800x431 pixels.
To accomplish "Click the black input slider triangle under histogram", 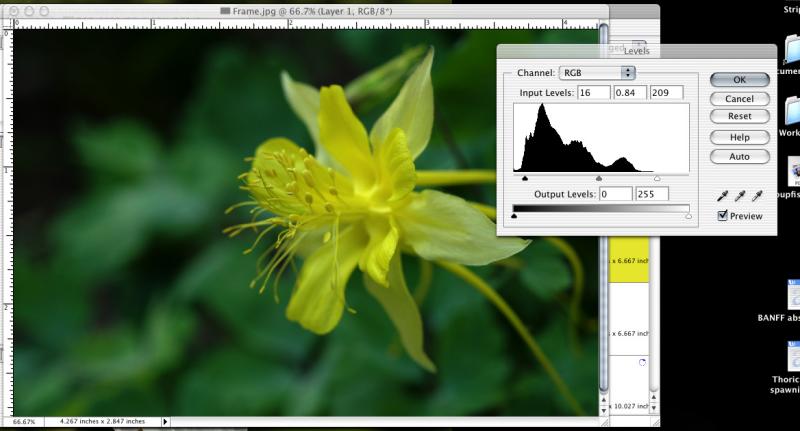I will pyautogui.click(x=525, y=179).
